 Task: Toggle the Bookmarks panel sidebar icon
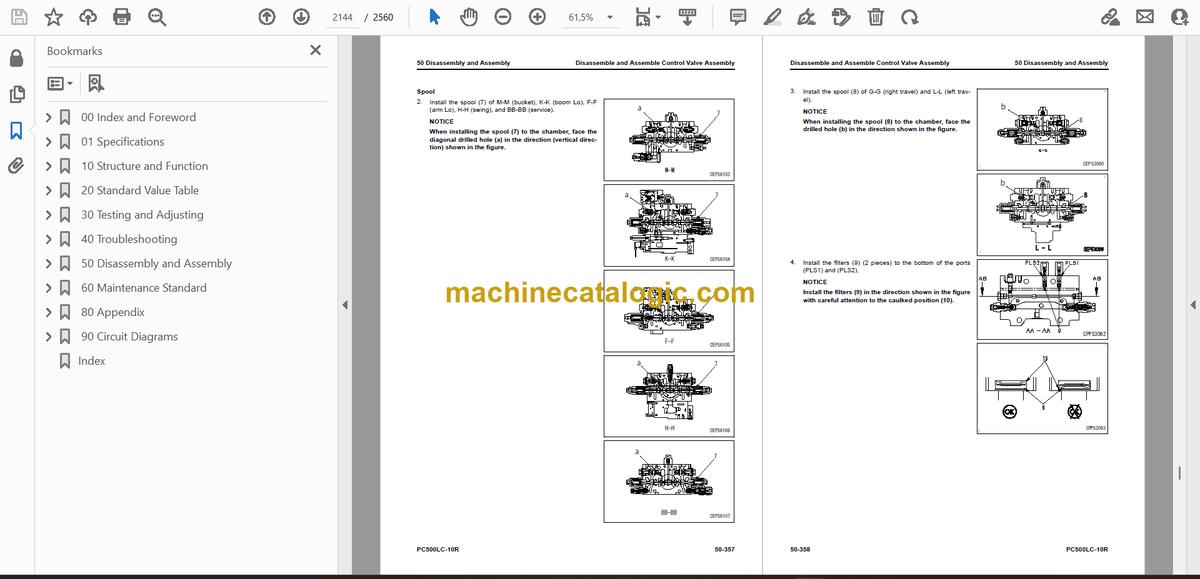16,130
